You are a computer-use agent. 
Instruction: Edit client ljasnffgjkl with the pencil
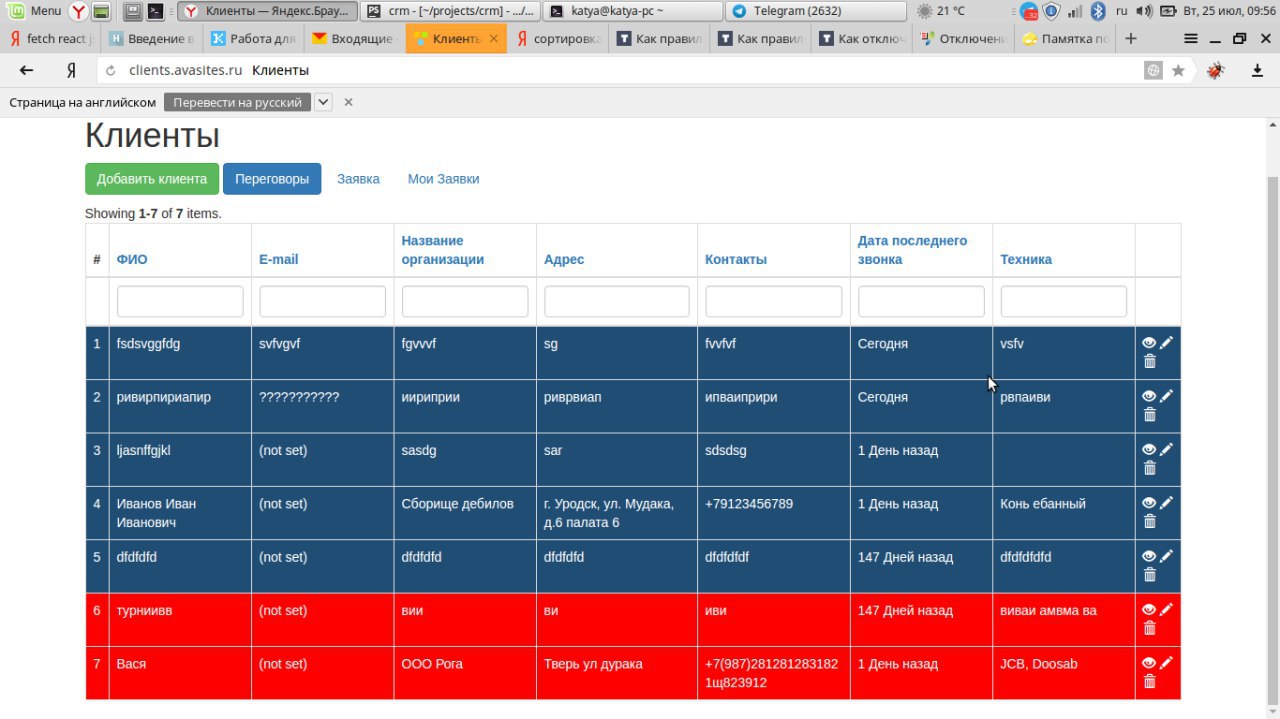[x=1166, y=449]
